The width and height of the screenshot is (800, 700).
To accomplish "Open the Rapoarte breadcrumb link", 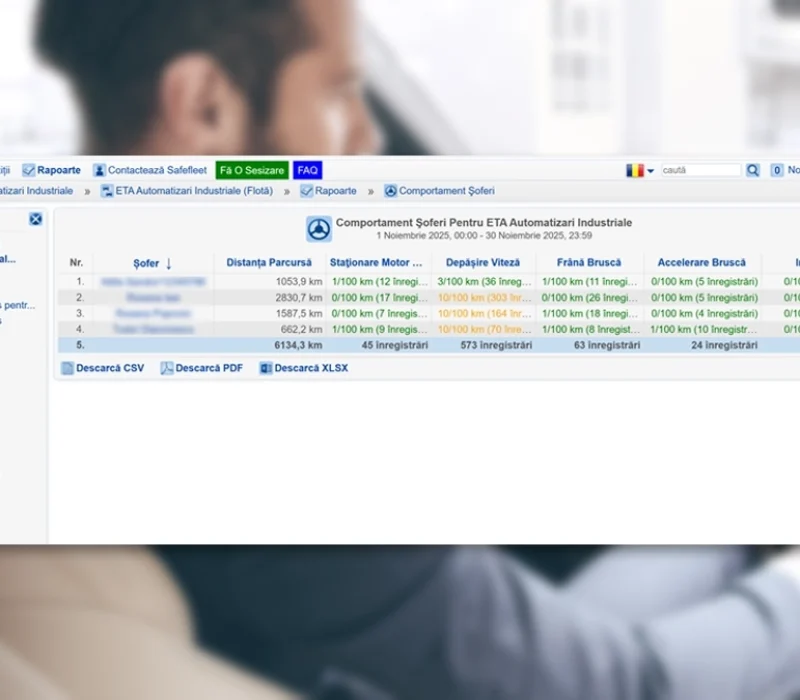I will (x=328, y=191).
